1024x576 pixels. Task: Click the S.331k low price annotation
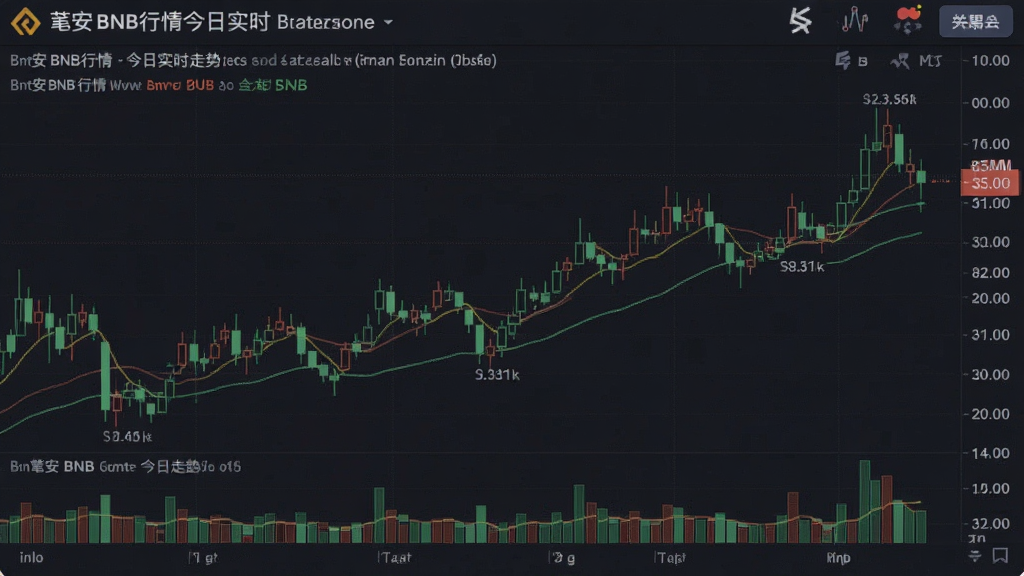click(497, 374)
